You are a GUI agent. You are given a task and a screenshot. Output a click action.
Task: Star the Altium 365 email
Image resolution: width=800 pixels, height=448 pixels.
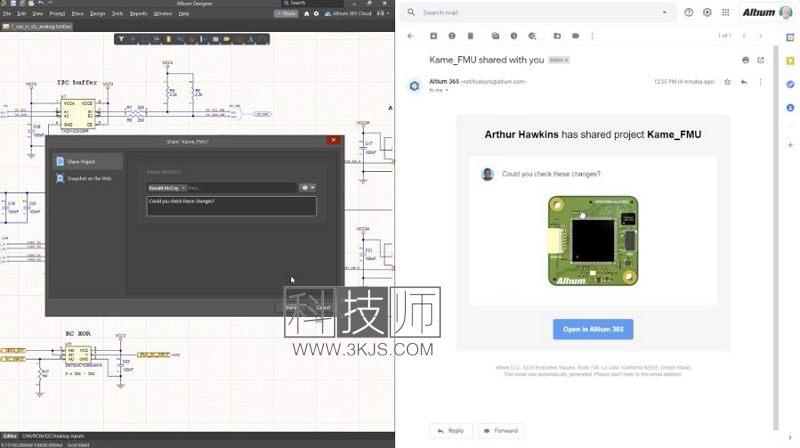click(x=728, y=82)
